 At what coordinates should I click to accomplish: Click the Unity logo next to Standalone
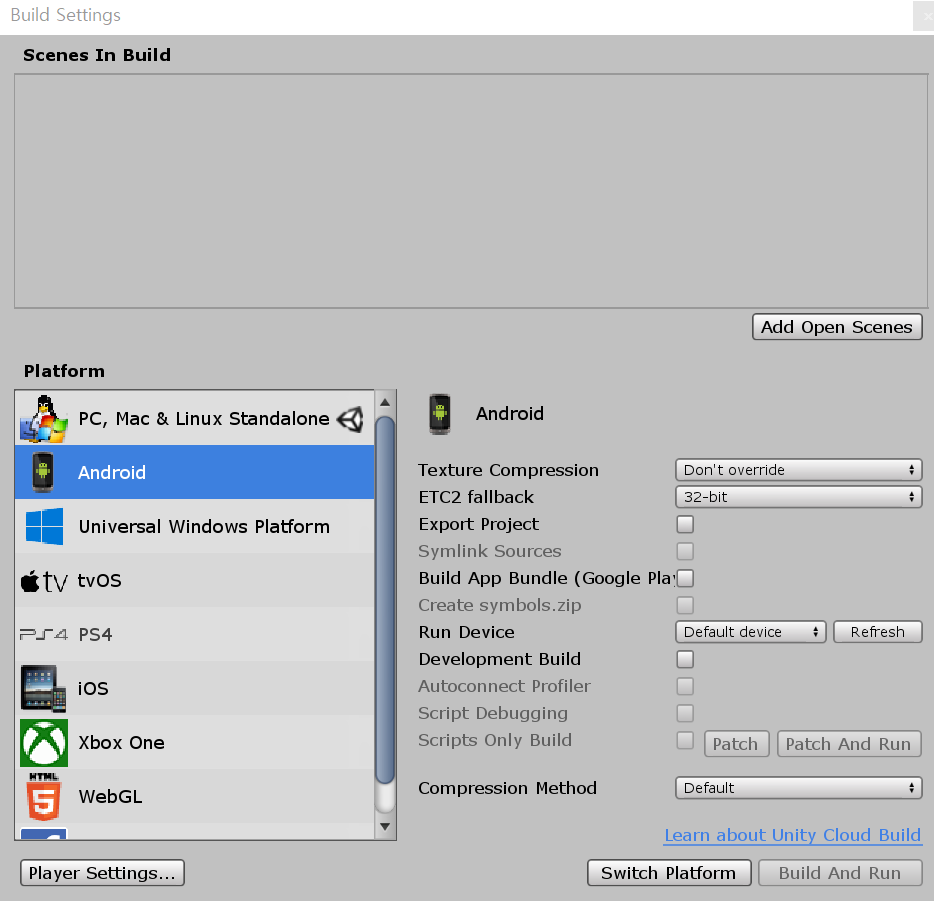point(350,419)
